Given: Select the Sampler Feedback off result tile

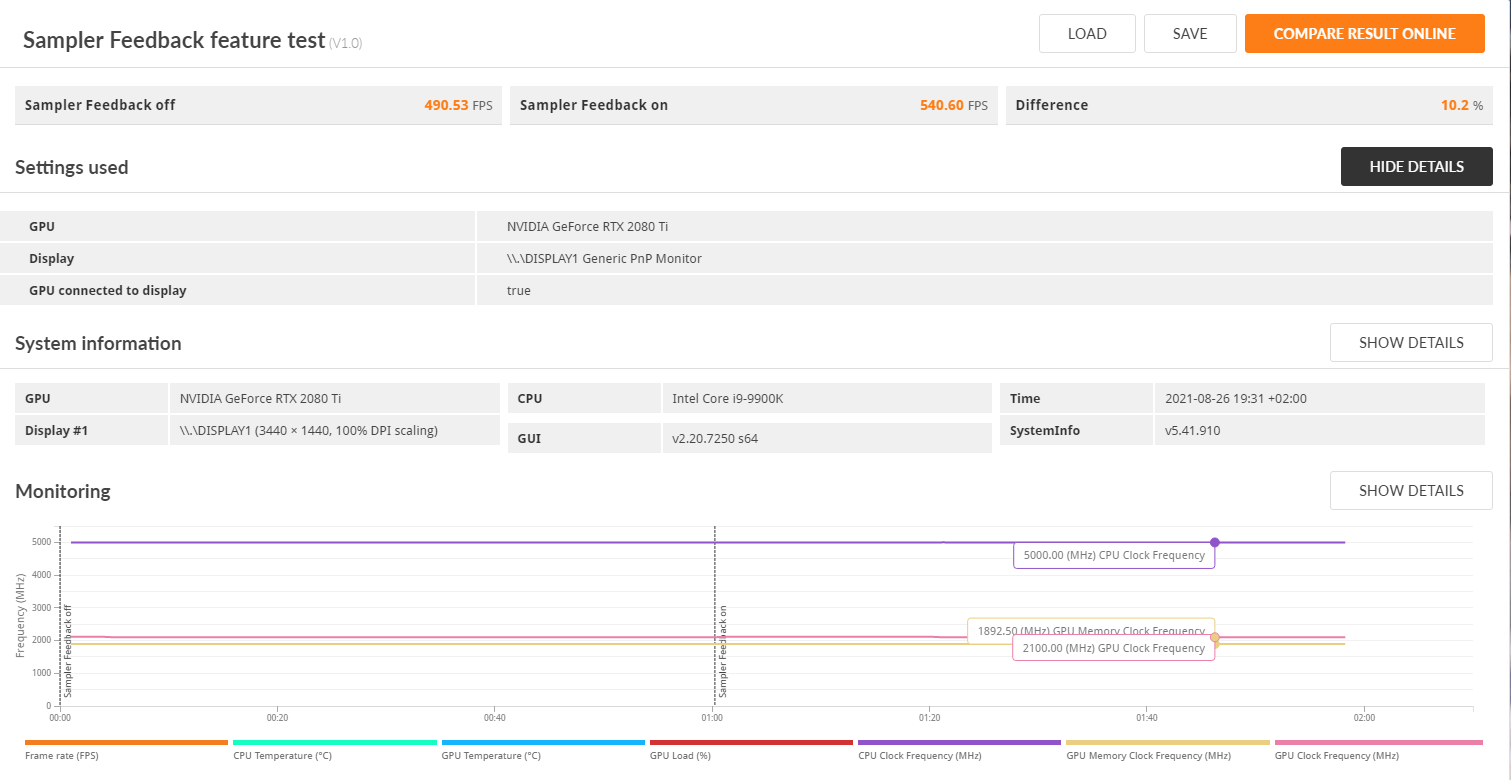Looking at the screenshot, I should [258, 105].
